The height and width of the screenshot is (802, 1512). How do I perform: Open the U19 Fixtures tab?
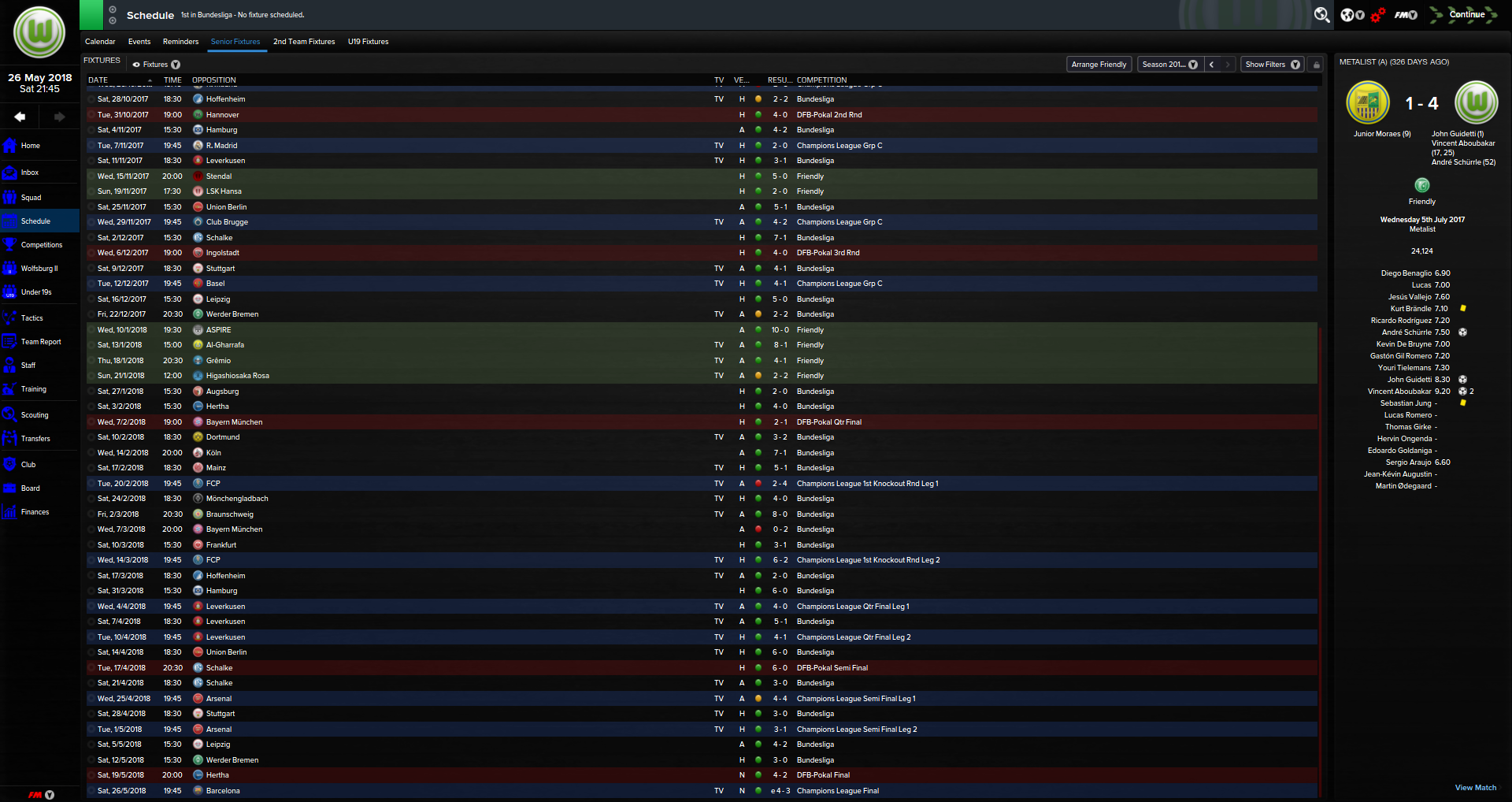coord(369,42)
